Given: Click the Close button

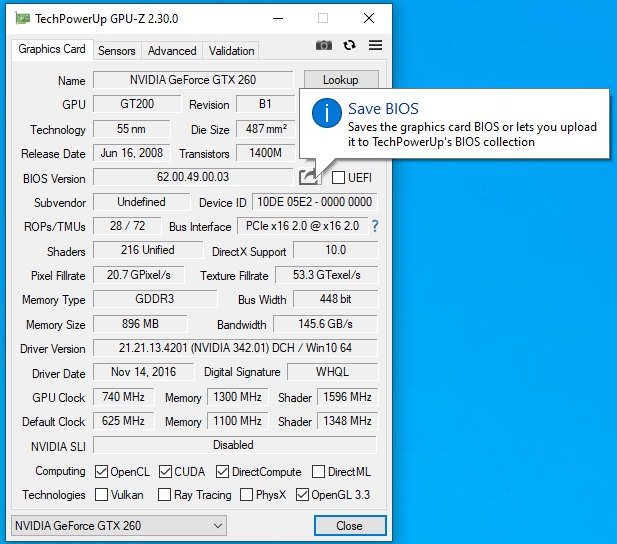Looking at the screenshot, I should click(x=350, y=525).
